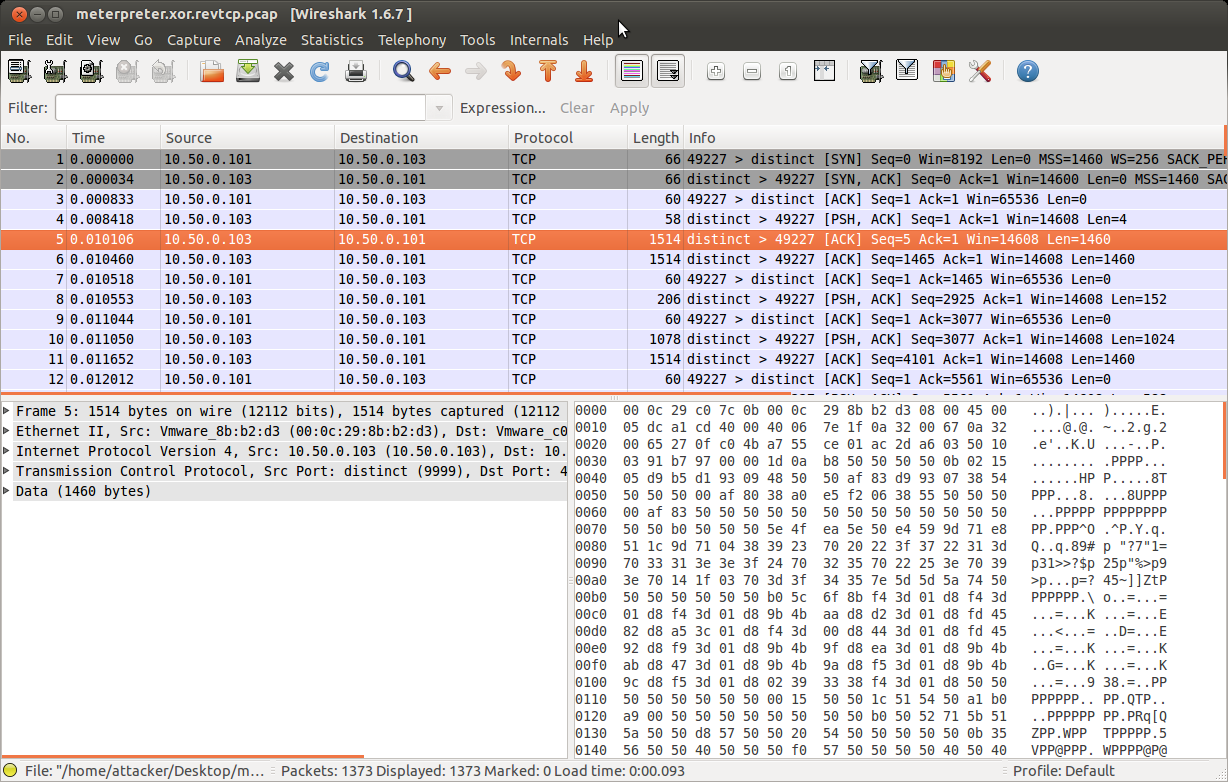This screenshot has height=782, width=1228.
Task: Open a capture file with folder icon
Action: coord(211,71)
